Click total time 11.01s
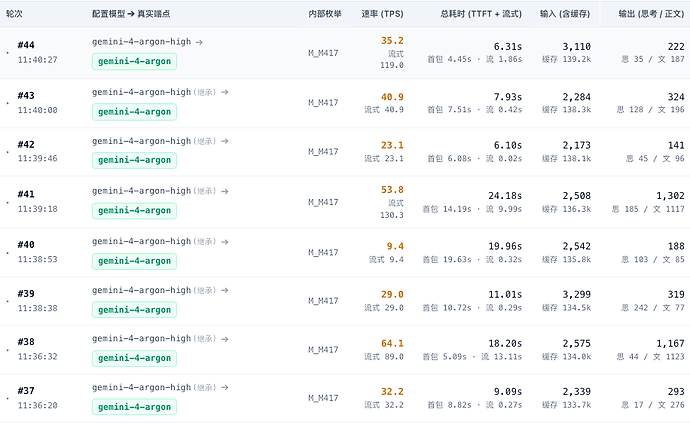Screen dimensions: 690x424 [x=505, y=295]
